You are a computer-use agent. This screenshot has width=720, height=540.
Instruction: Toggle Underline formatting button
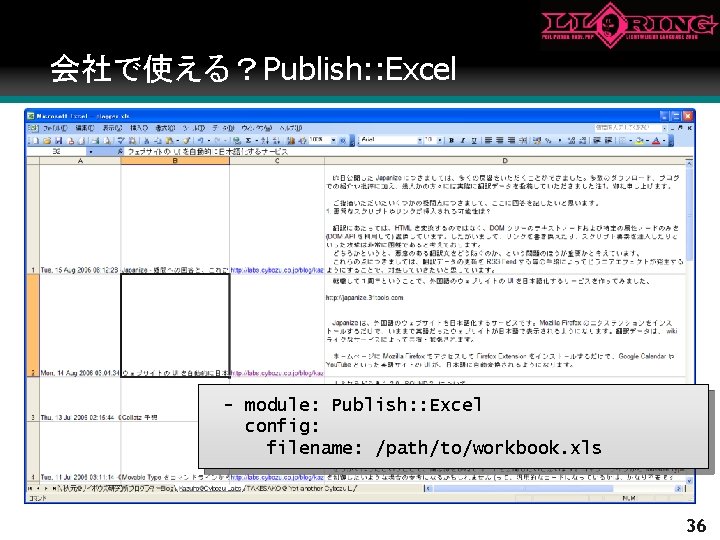point(474,141)
